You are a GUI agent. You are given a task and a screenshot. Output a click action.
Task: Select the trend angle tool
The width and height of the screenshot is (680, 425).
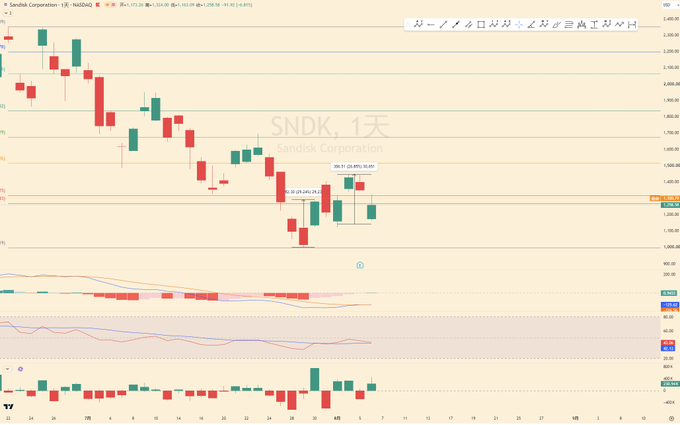click(x=531, y=25)
